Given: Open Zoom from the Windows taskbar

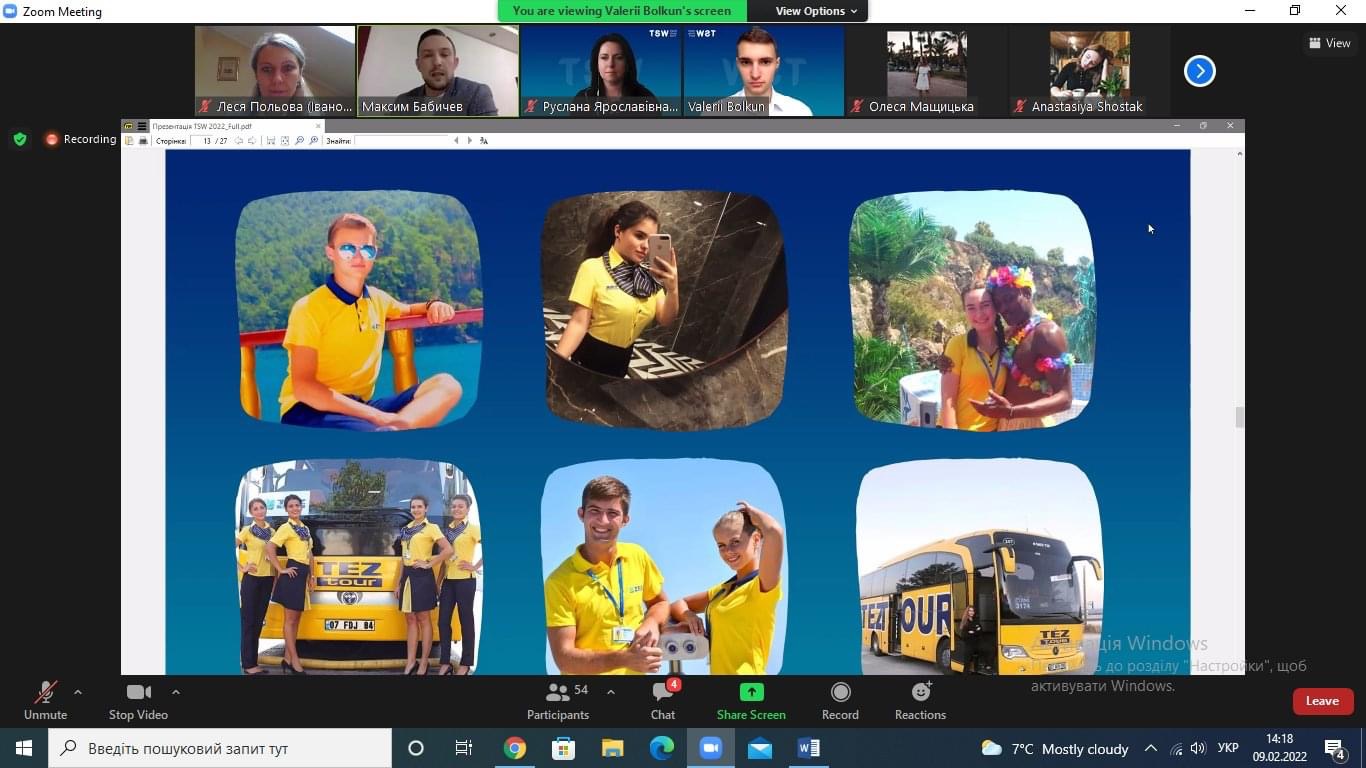Looking at the screenshot, I should pyautogui.click(x=711, y=748).
